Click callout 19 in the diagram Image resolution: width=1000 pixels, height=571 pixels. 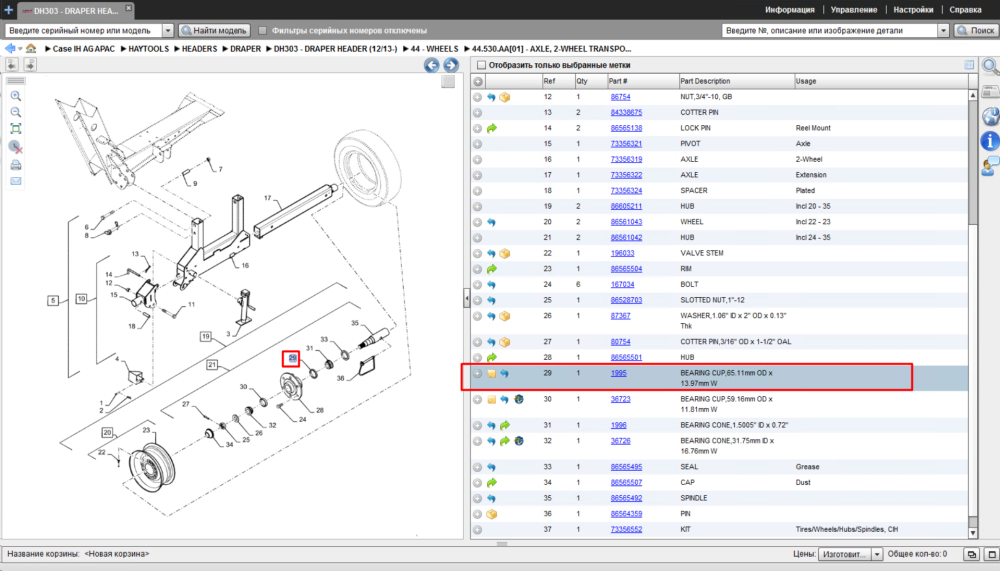tap(205, 336)
